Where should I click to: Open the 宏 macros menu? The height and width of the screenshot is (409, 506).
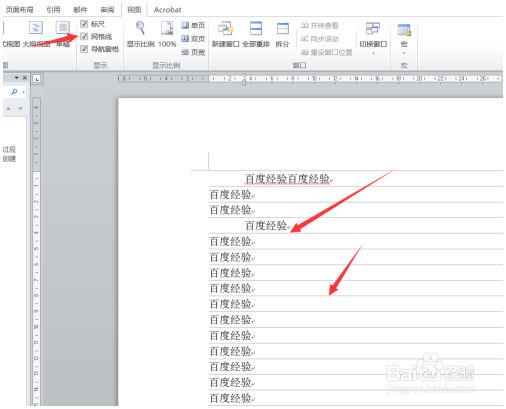tap(404, 38)
